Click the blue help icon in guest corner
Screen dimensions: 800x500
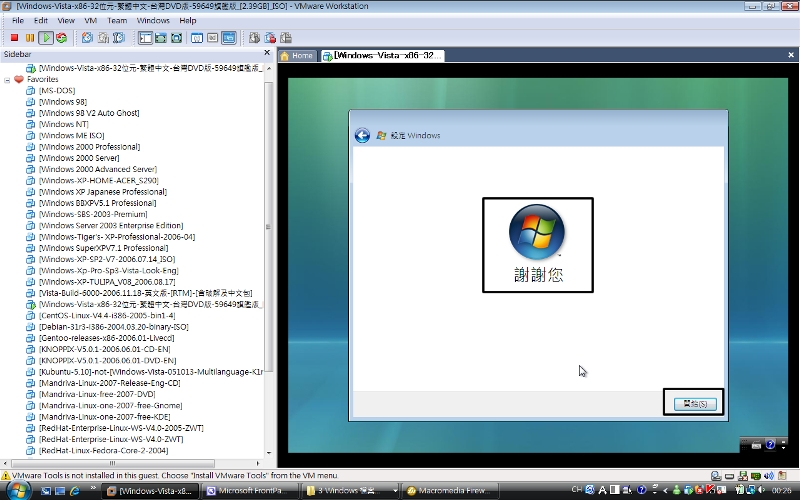click(770, 444)
